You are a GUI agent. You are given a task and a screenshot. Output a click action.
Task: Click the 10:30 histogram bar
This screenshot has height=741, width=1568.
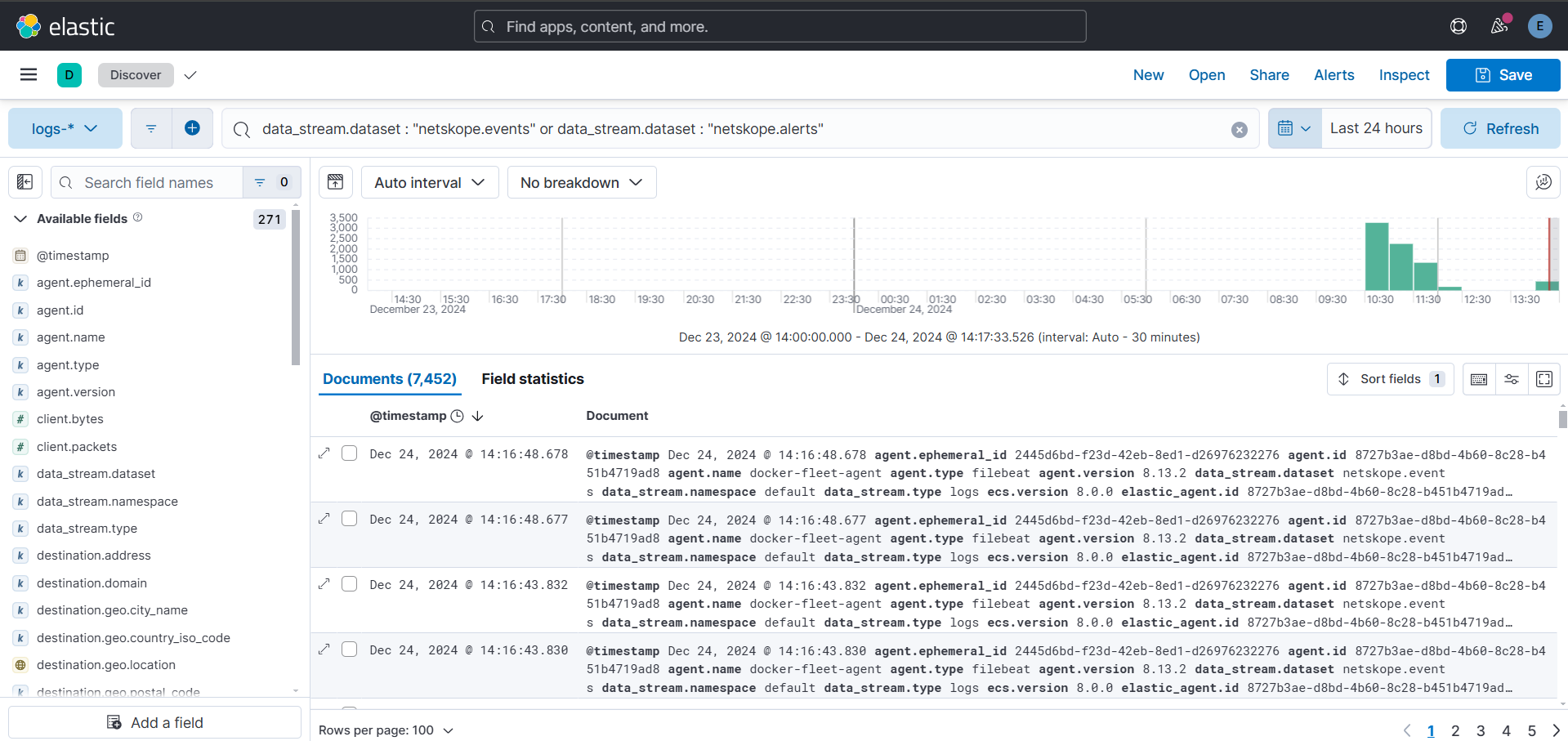(1377, 257)
